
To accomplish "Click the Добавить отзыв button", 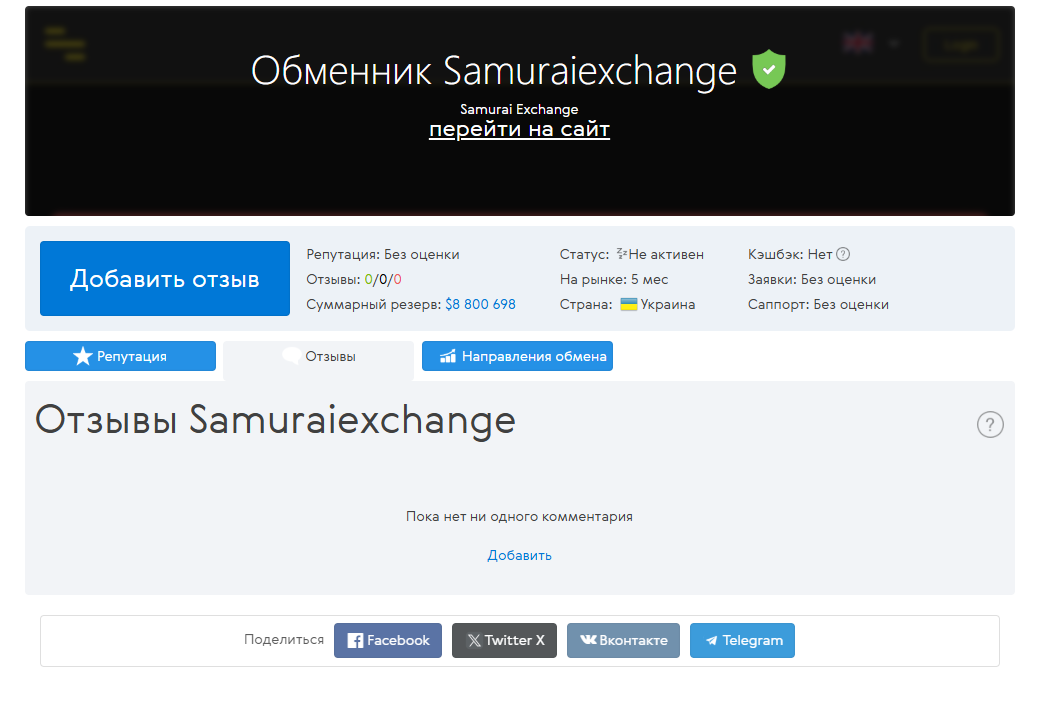I will coord(165,279).
